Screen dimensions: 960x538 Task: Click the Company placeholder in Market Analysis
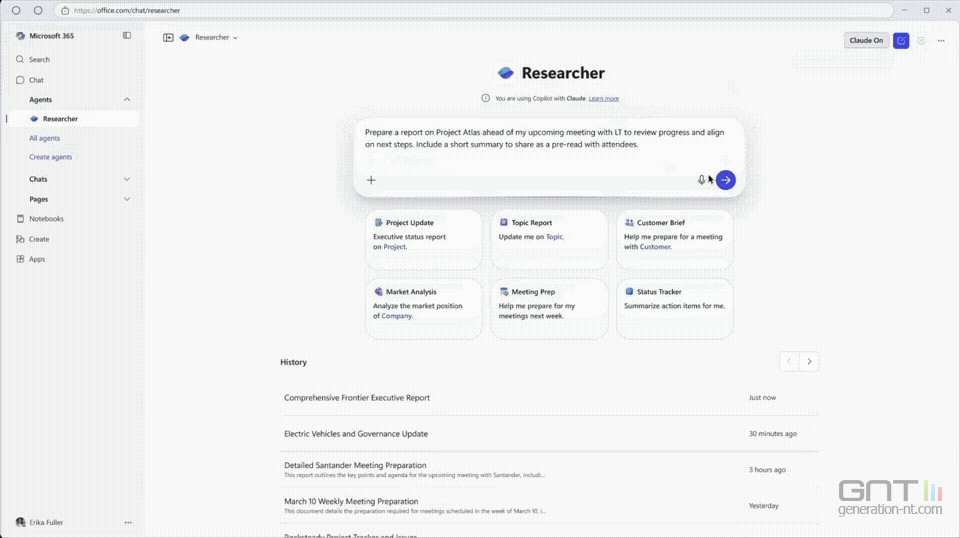[x=397, y=316]
